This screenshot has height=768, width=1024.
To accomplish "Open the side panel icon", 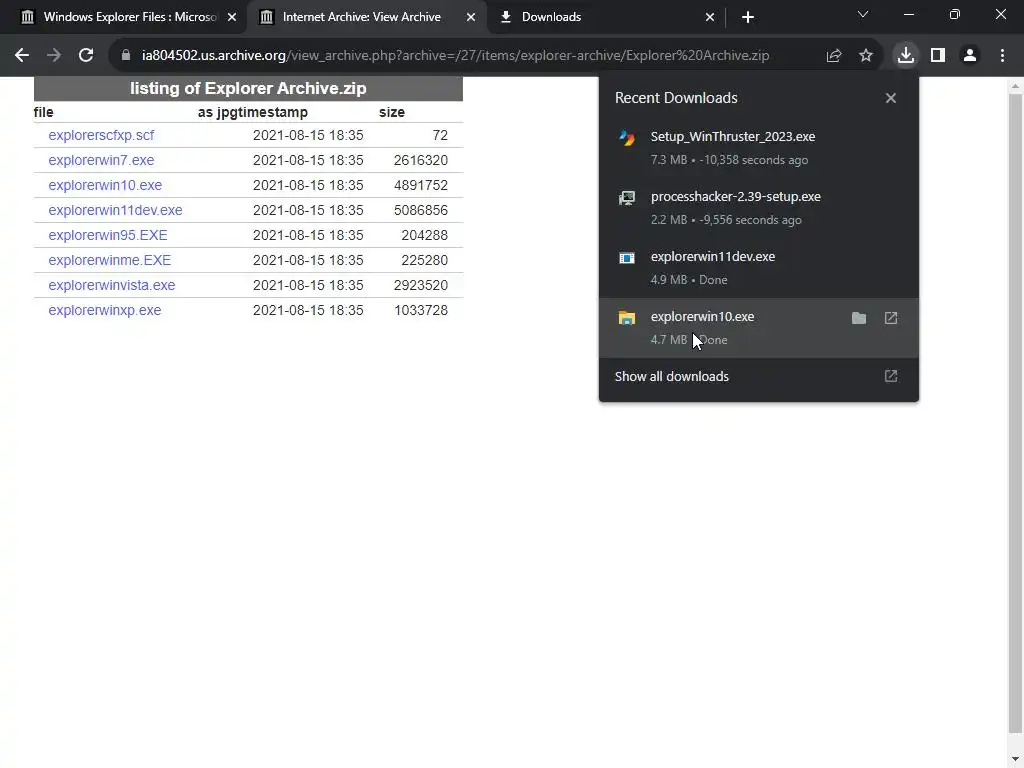I will [x=938, y=56].
